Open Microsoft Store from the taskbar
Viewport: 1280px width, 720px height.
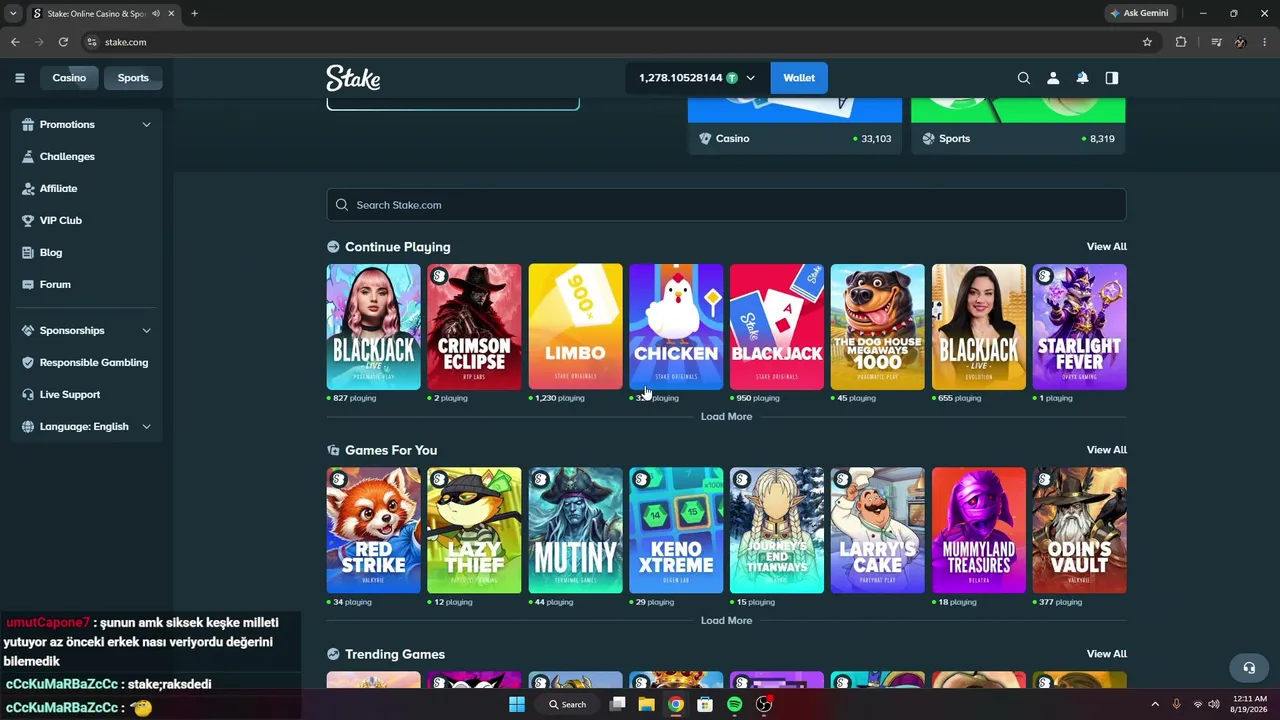(705, 704)
